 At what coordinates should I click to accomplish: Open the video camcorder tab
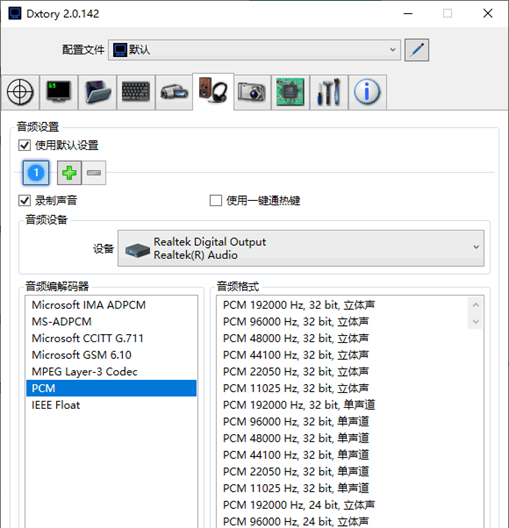click(x=174, y=92)
